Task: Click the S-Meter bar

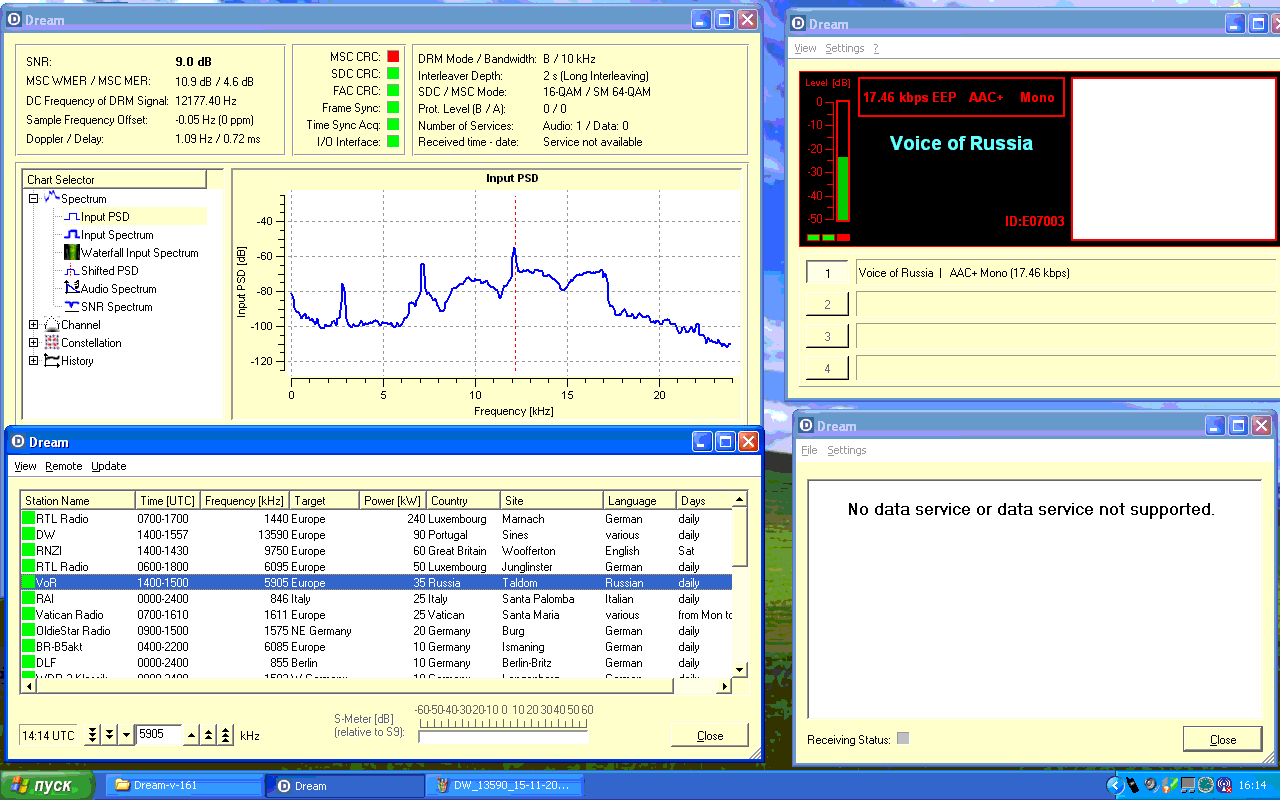Action: 504,737
